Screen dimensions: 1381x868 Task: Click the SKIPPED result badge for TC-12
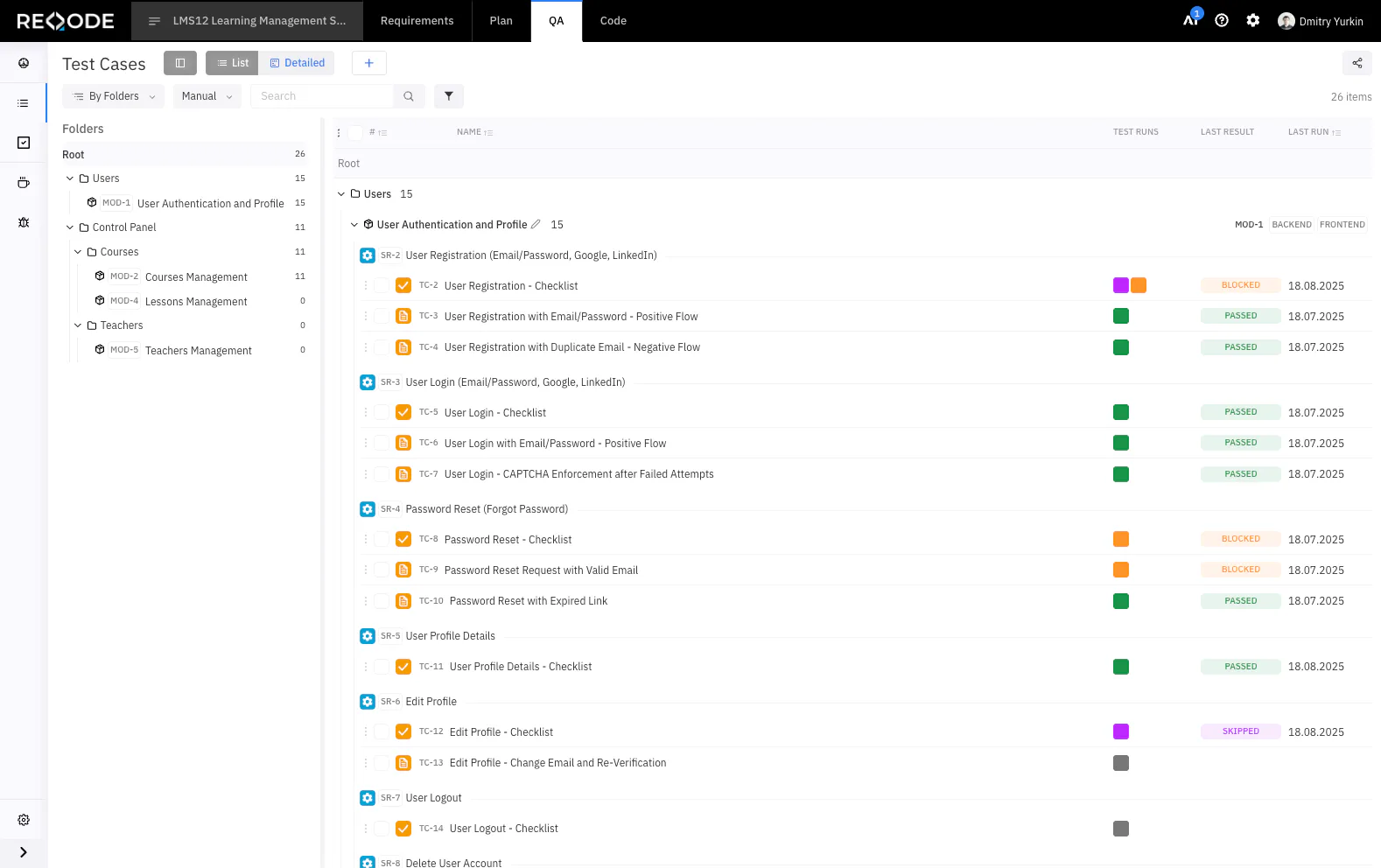point(1241,731)
